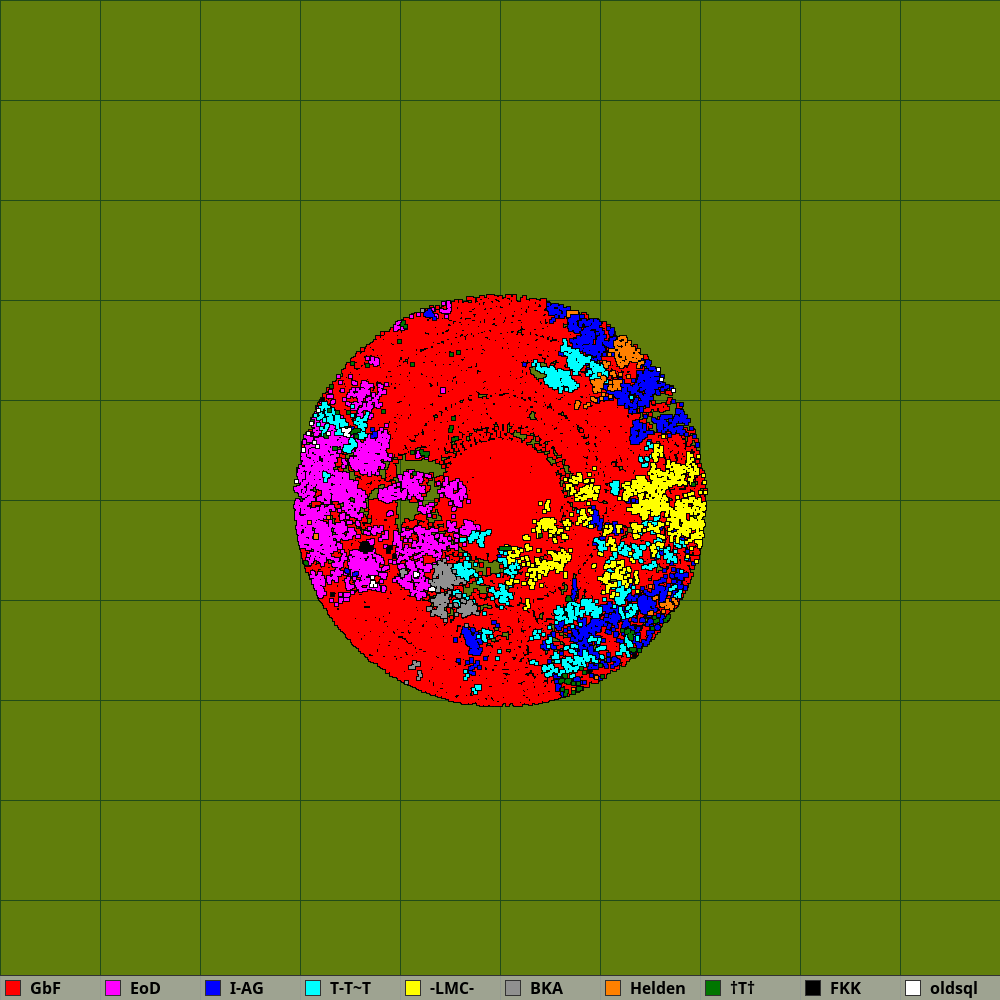The height and width of the screenshot is (1000, 1000).
Task: Click the blue I-AG legend swatch
Action: [213, 988]
